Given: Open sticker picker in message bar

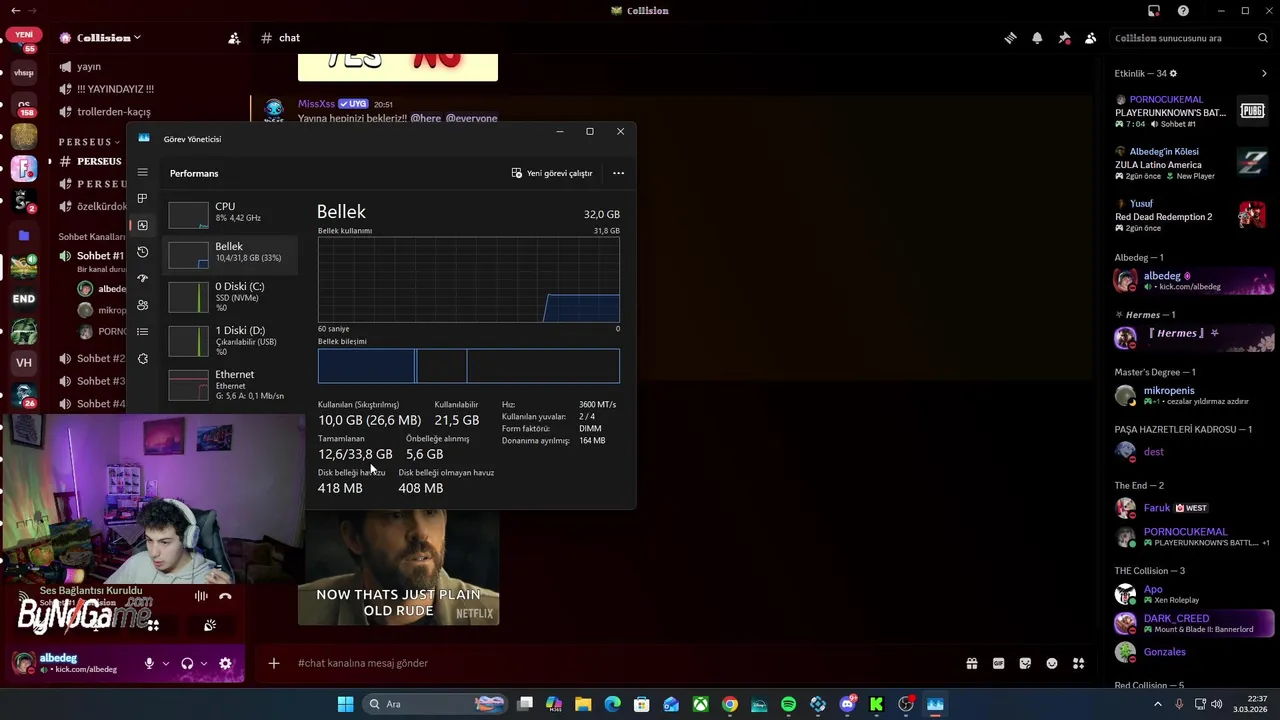Looking at the screenshot, I should (1025, 663).
